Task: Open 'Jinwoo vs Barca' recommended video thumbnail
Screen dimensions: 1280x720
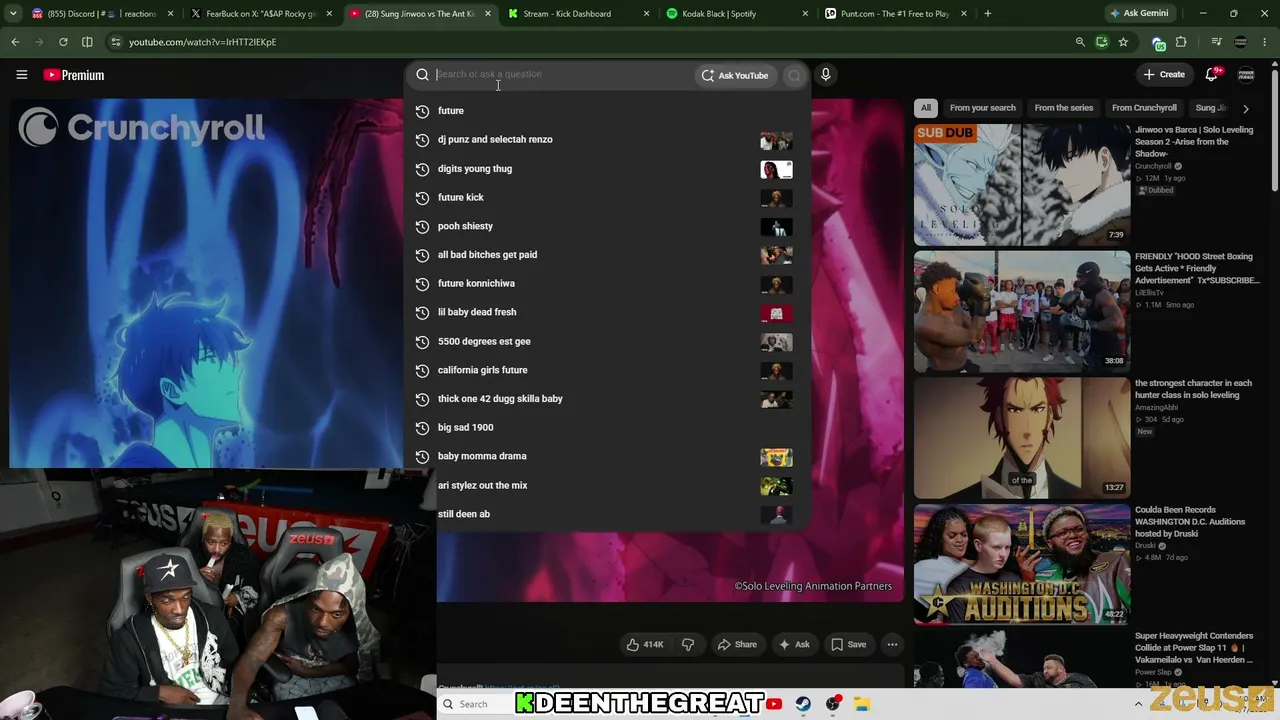Action: click(x=1022, y=185)
